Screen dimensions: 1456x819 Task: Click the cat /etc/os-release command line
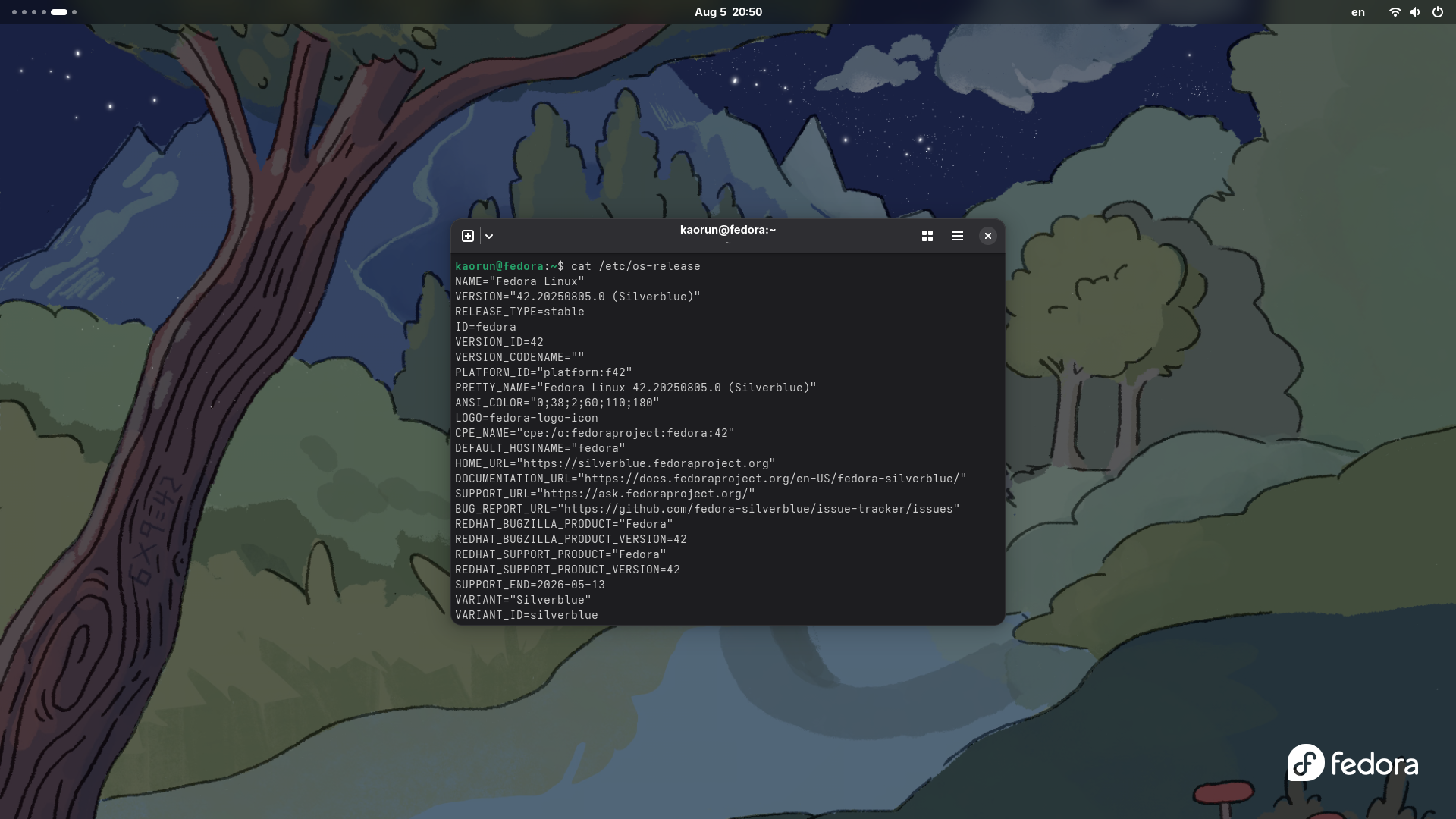coord(635,266)
